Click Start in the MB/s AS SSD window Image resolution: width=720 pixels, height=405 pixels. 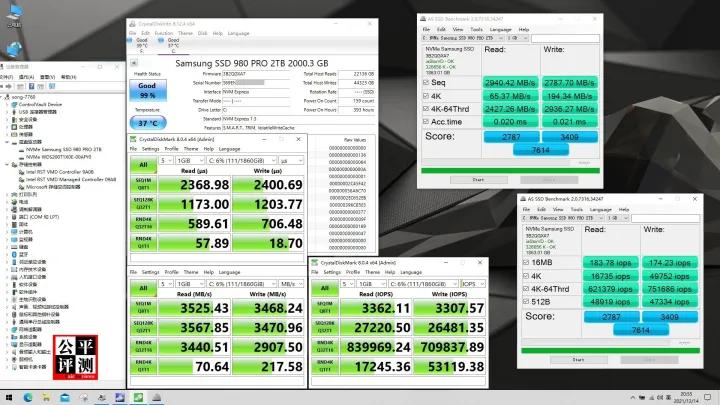point(478,180)
